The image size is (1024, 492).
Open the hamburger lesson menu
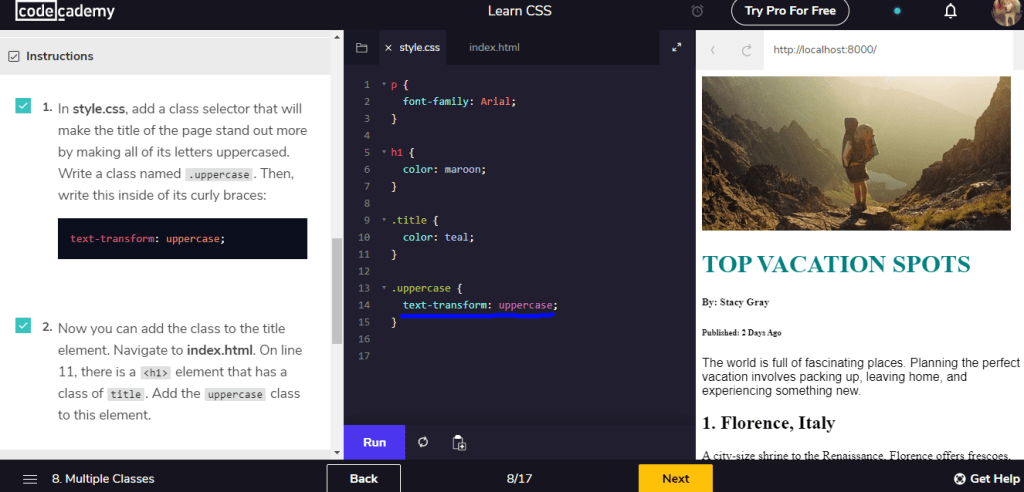click(30, 479)
